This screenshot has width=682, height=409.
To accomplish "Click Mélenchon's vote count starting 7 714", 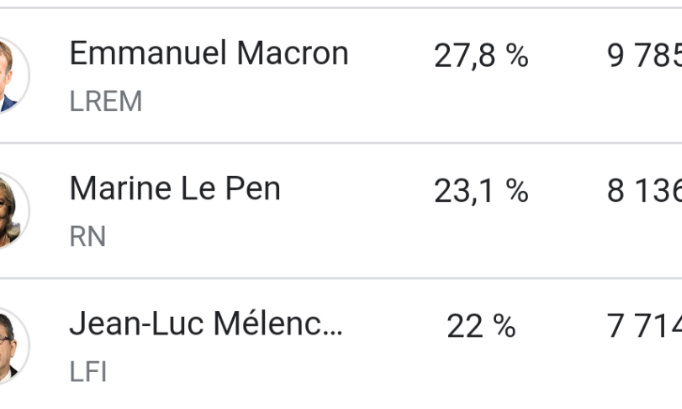I will pos(644,326).
